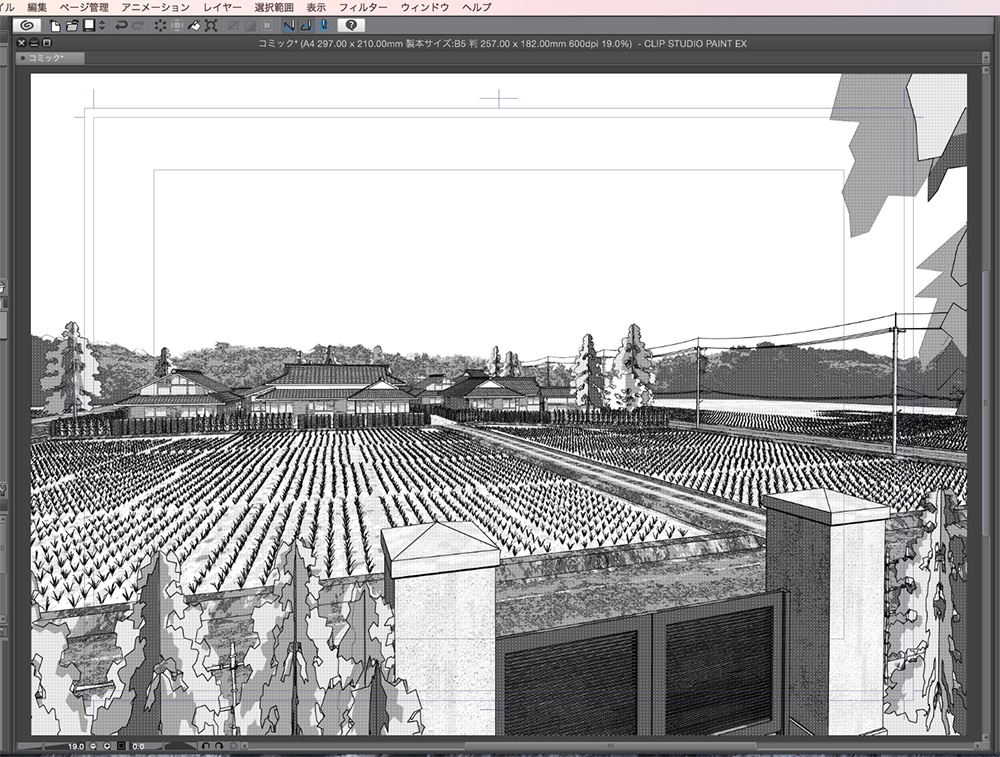
Task: Open the フィルター menu
Action: pyautogui.click(x=363, y=7)
